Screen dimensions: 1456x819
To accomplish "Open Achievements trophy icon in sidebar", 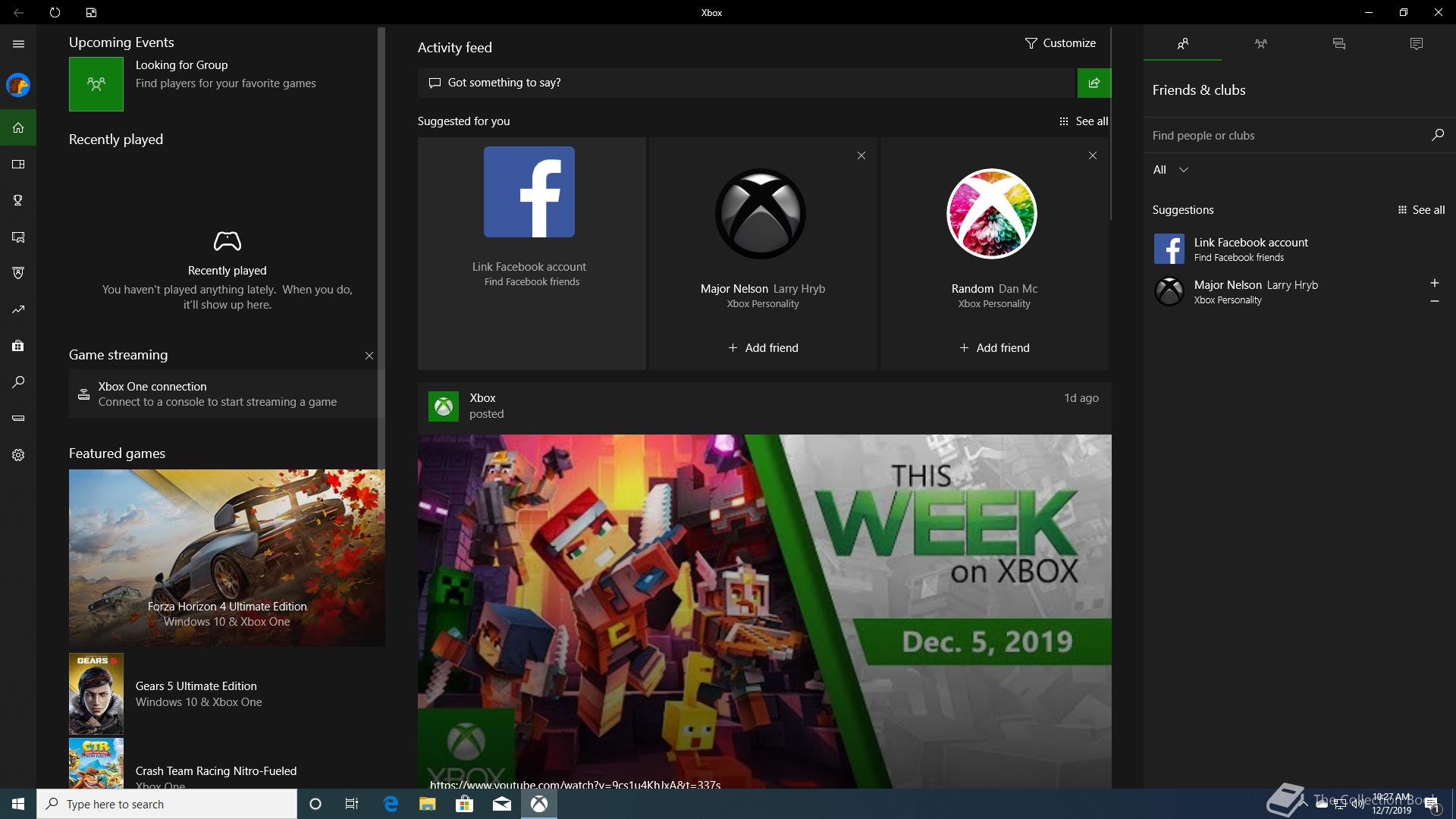I will pyautogui.click(x=18, y=200).
